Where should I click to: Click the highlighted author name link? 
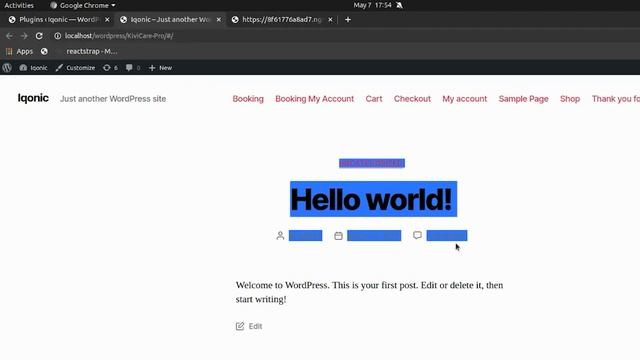coord(305,236)
